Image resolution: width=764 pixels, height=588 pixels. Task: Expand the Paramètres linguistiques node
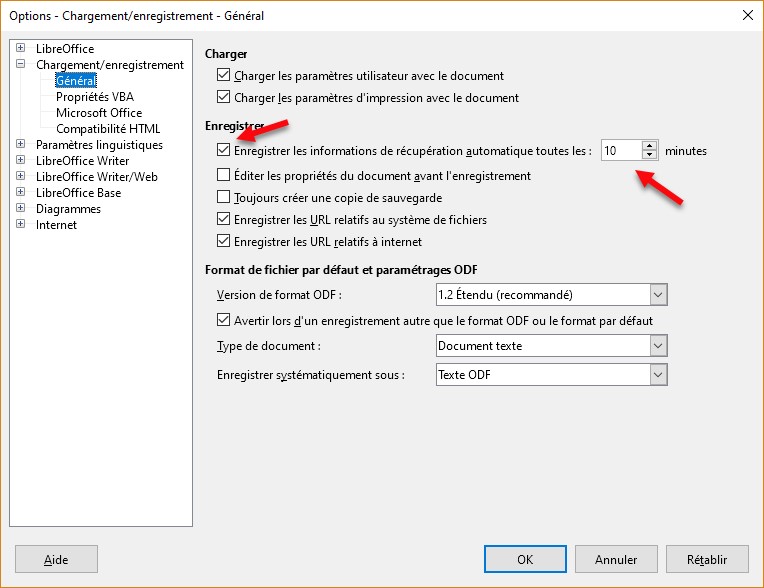(21, 145)
